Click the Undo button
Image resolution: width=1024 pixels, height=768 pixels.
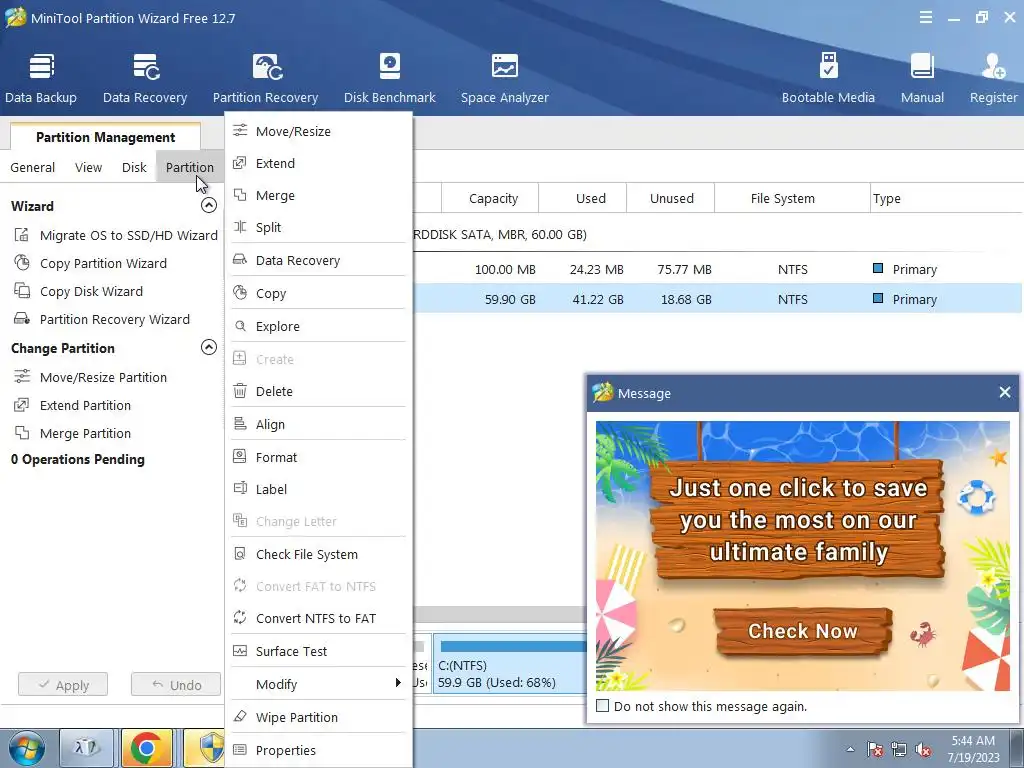click(x=176, y=685)
